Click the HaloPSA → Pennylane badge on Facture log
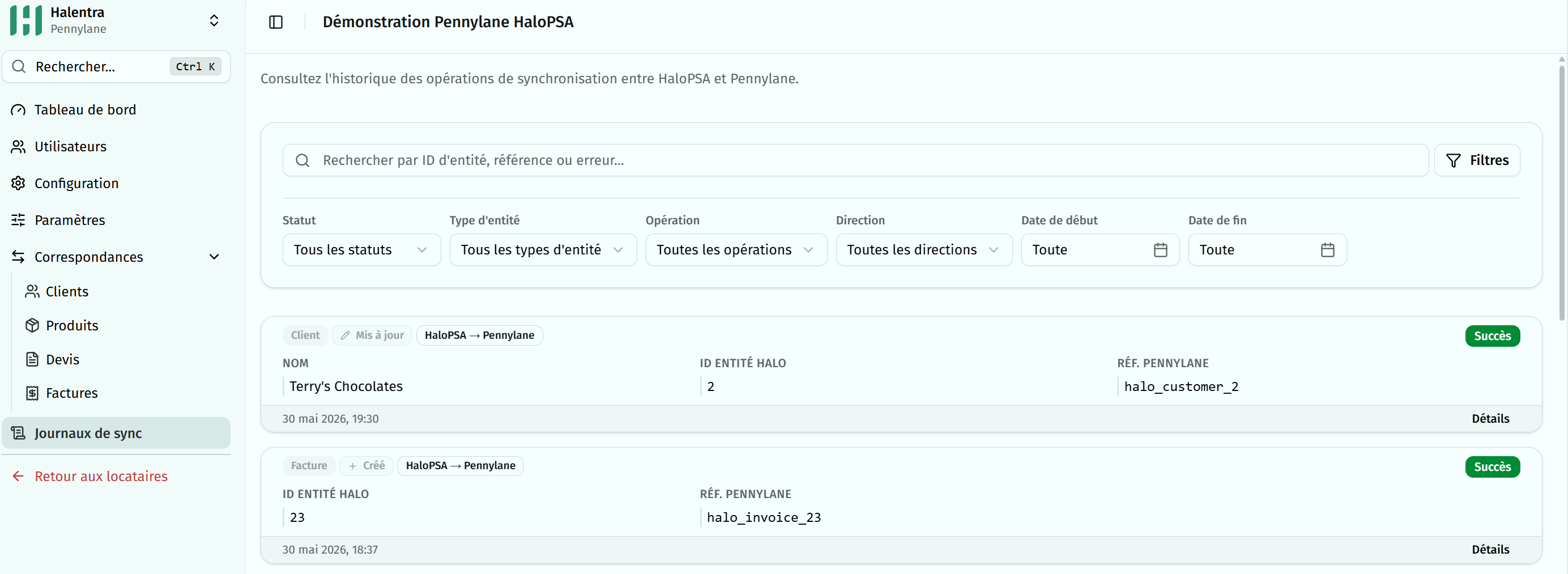Viewport: 1568px width, 574px height. tap(461, 466)
